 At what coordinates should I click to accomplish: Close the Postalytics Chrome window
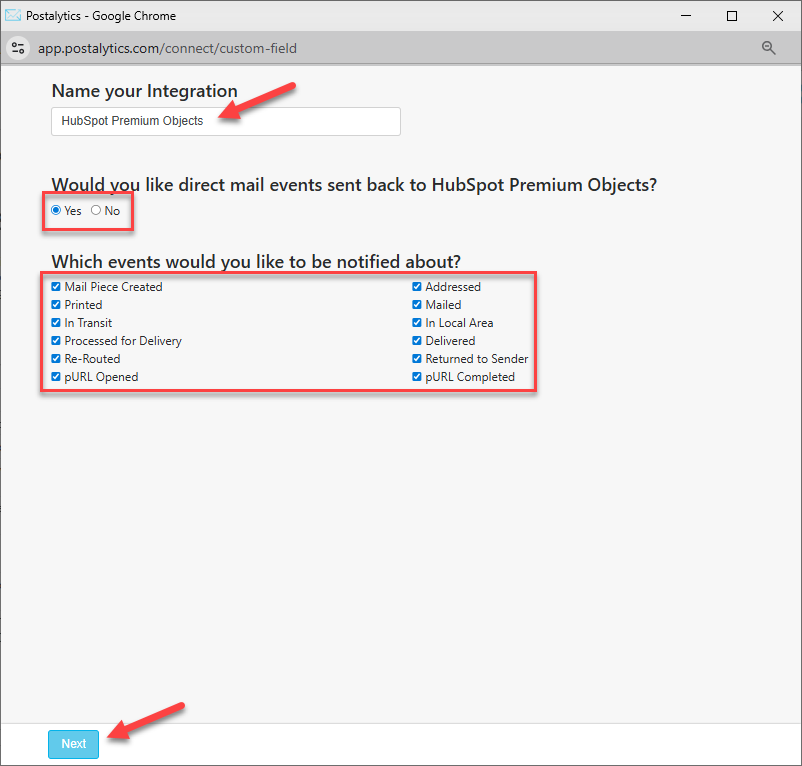(777, 16)
